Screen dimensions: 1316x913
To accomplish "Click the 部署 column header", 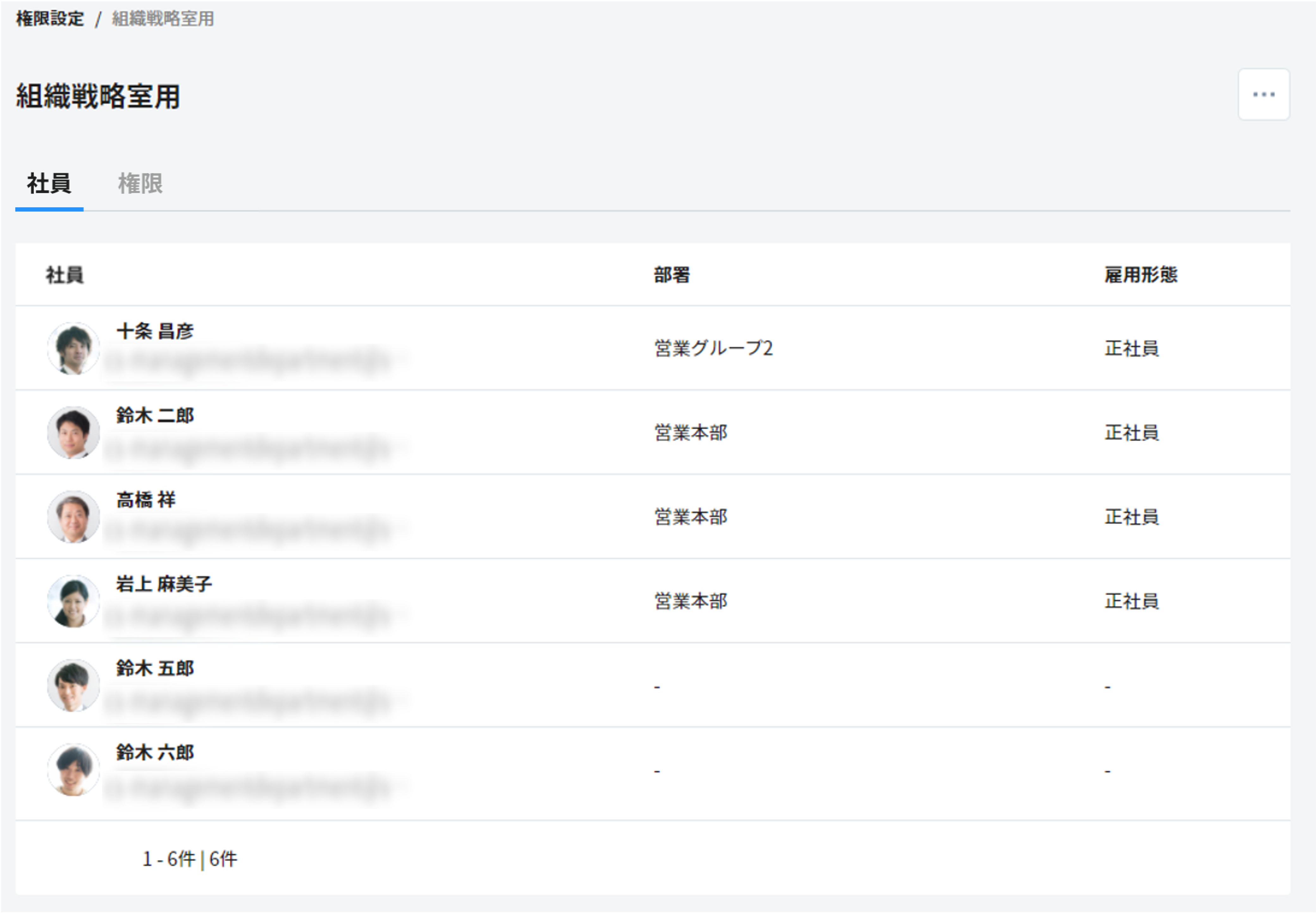I will [671, 275].
